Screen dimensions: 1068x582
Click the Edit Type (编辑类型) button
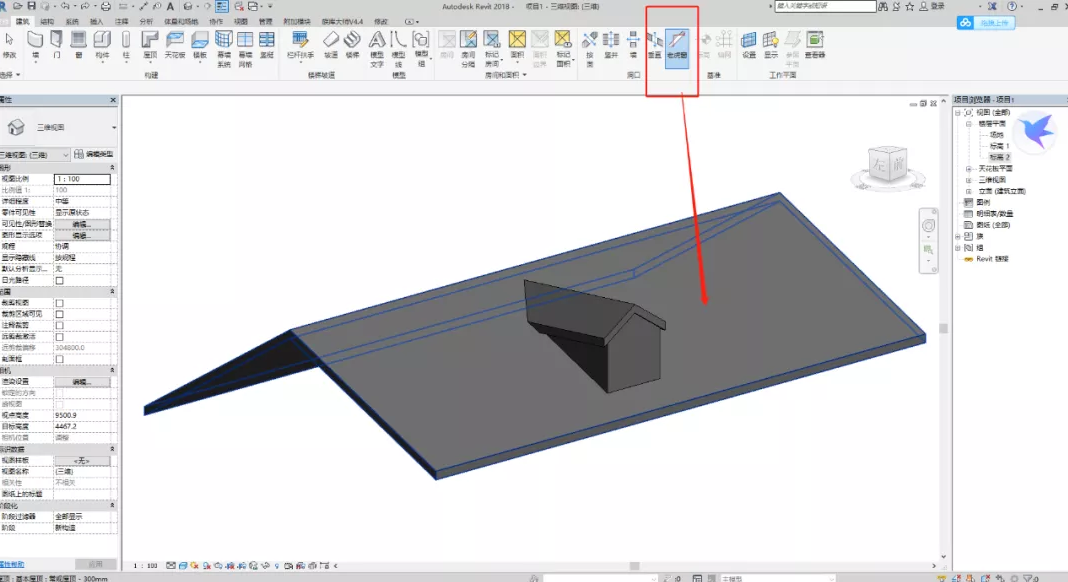click(94, 155)
